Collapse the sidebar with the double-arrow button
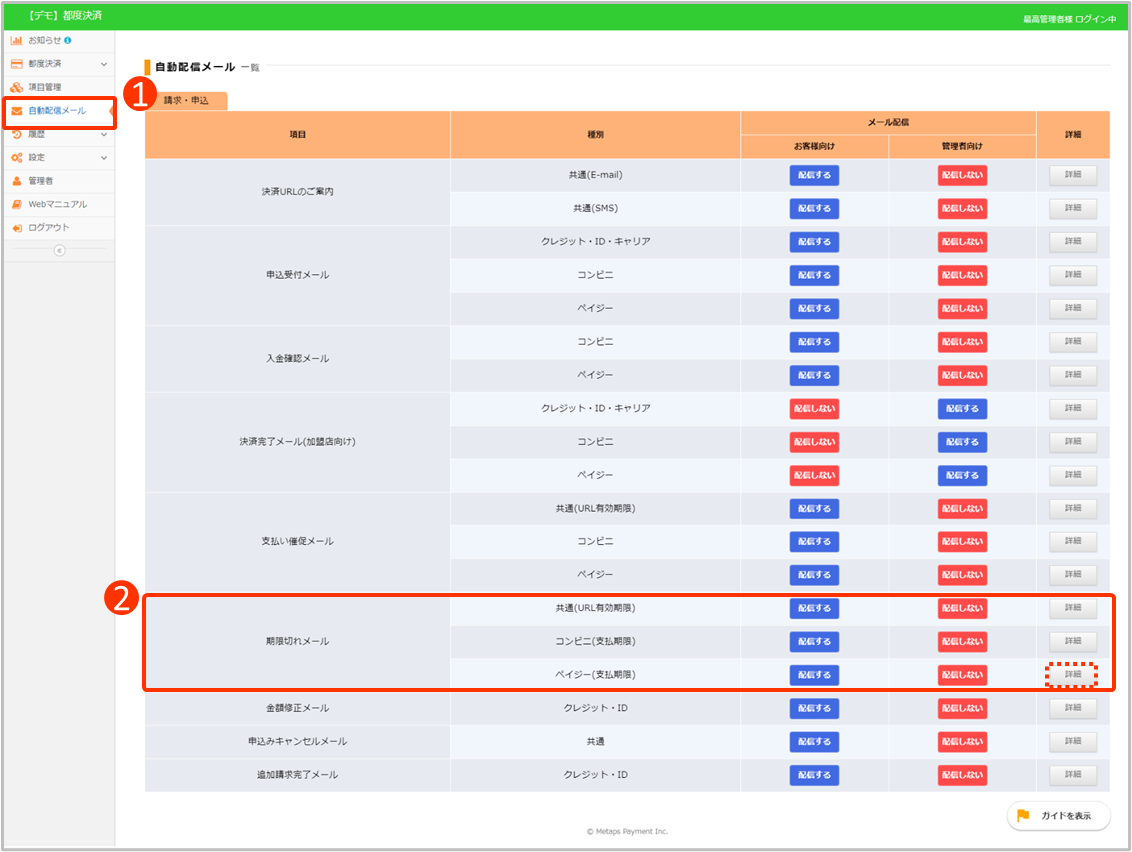The image size is (1132, 852). tap(59, 250)
